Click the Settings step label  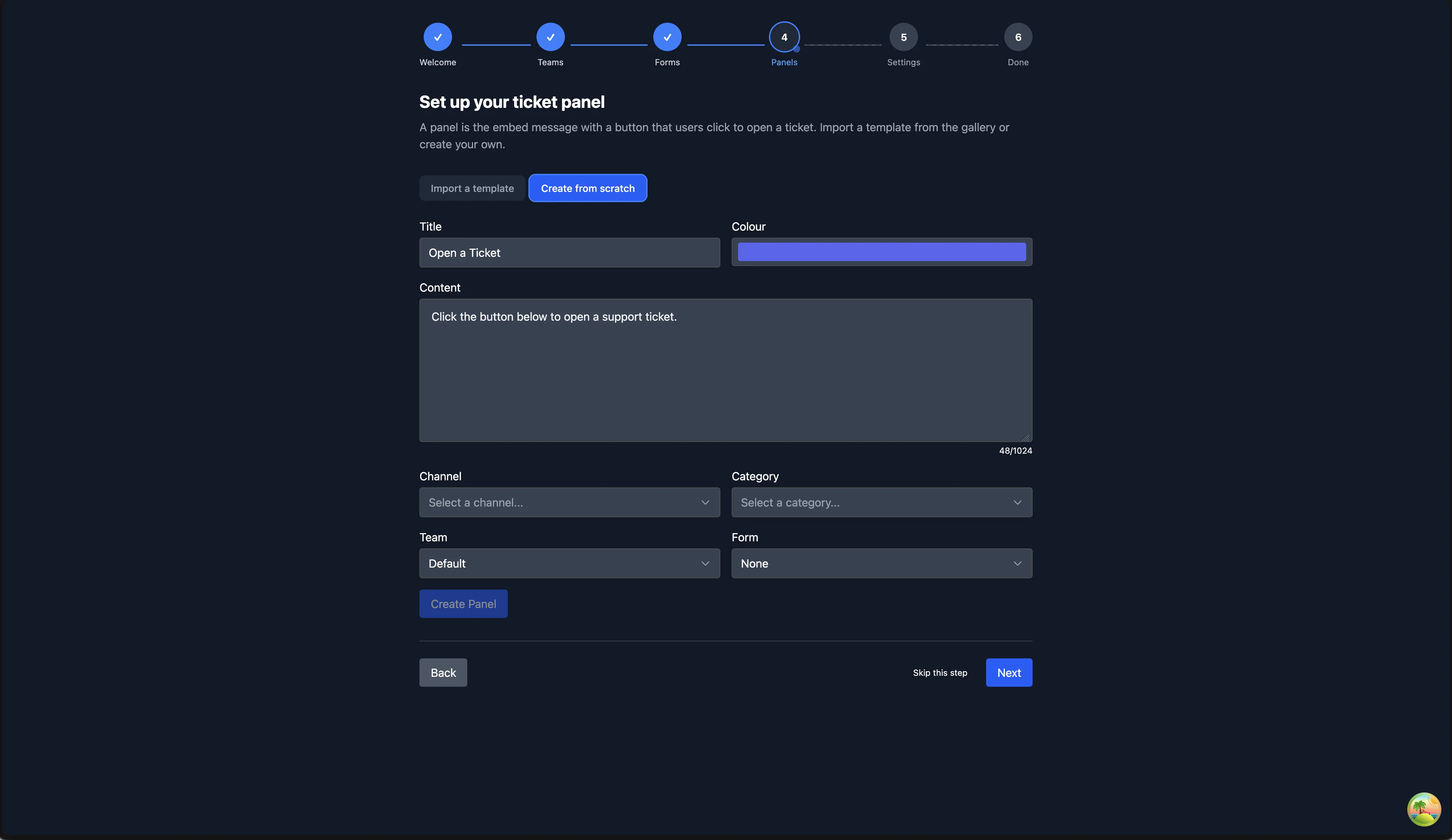tap(903, 62)
